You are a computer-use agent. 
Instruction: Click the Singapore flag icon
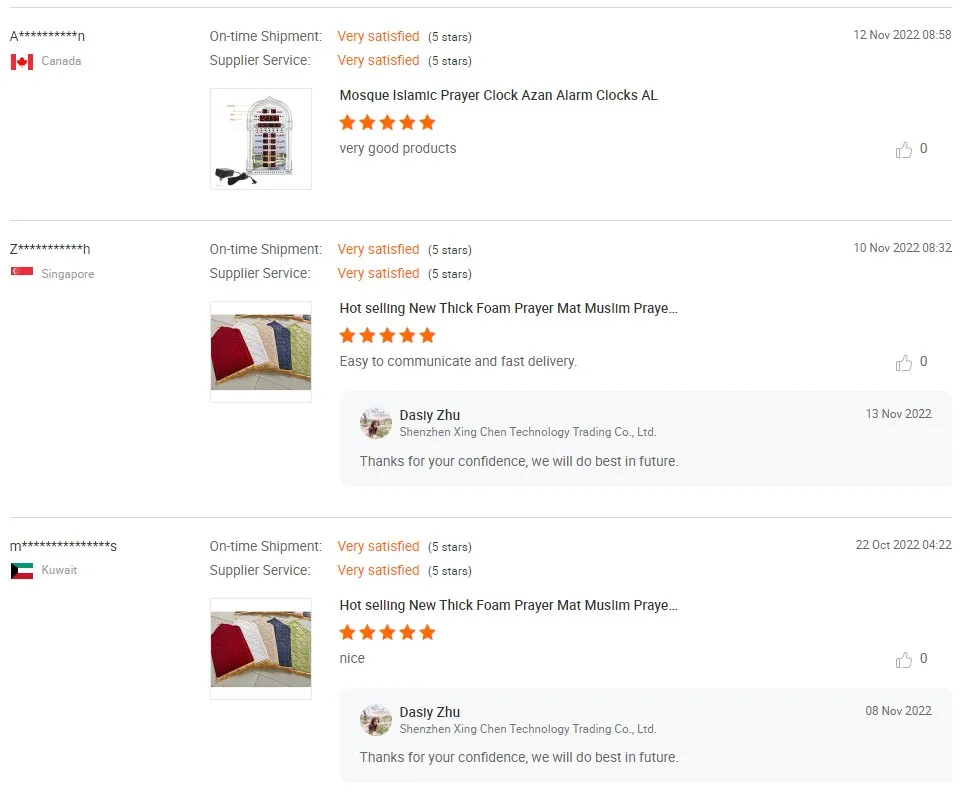click(22, 273)
